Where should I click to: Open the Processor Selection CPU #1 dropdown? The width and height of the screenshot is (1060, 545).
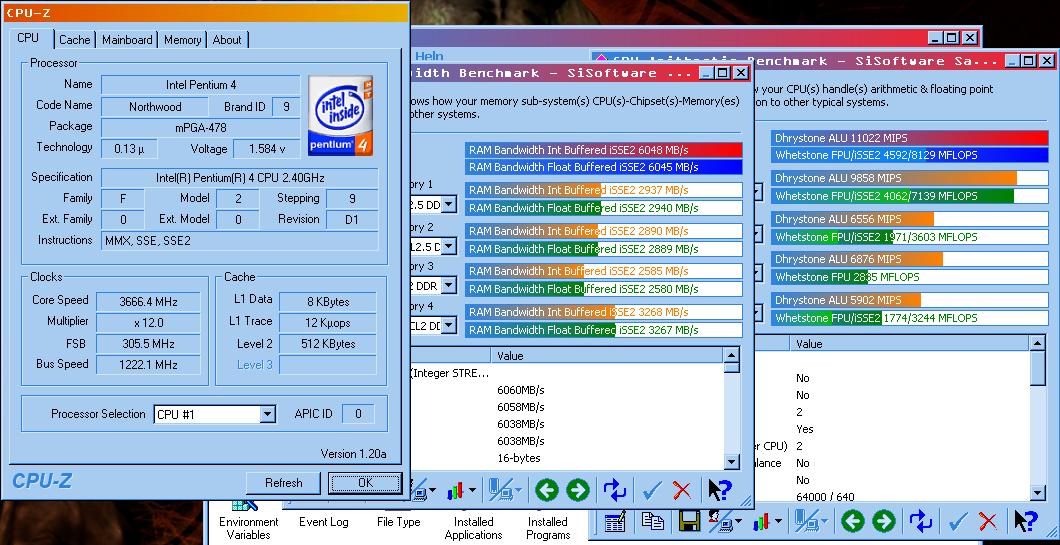click(267, 414)
